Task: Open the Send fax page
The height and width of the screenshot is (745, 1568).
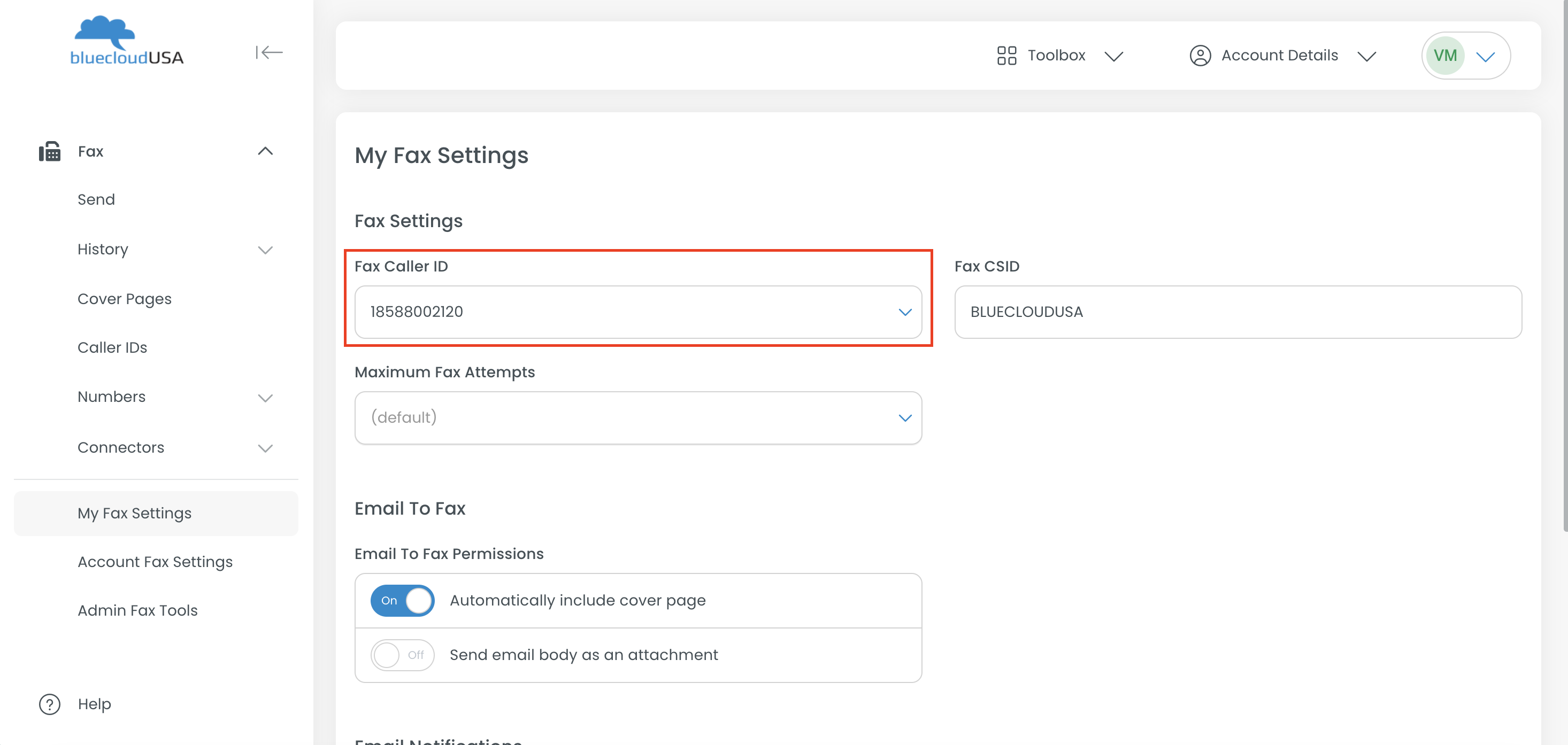Action: (96, 199)
